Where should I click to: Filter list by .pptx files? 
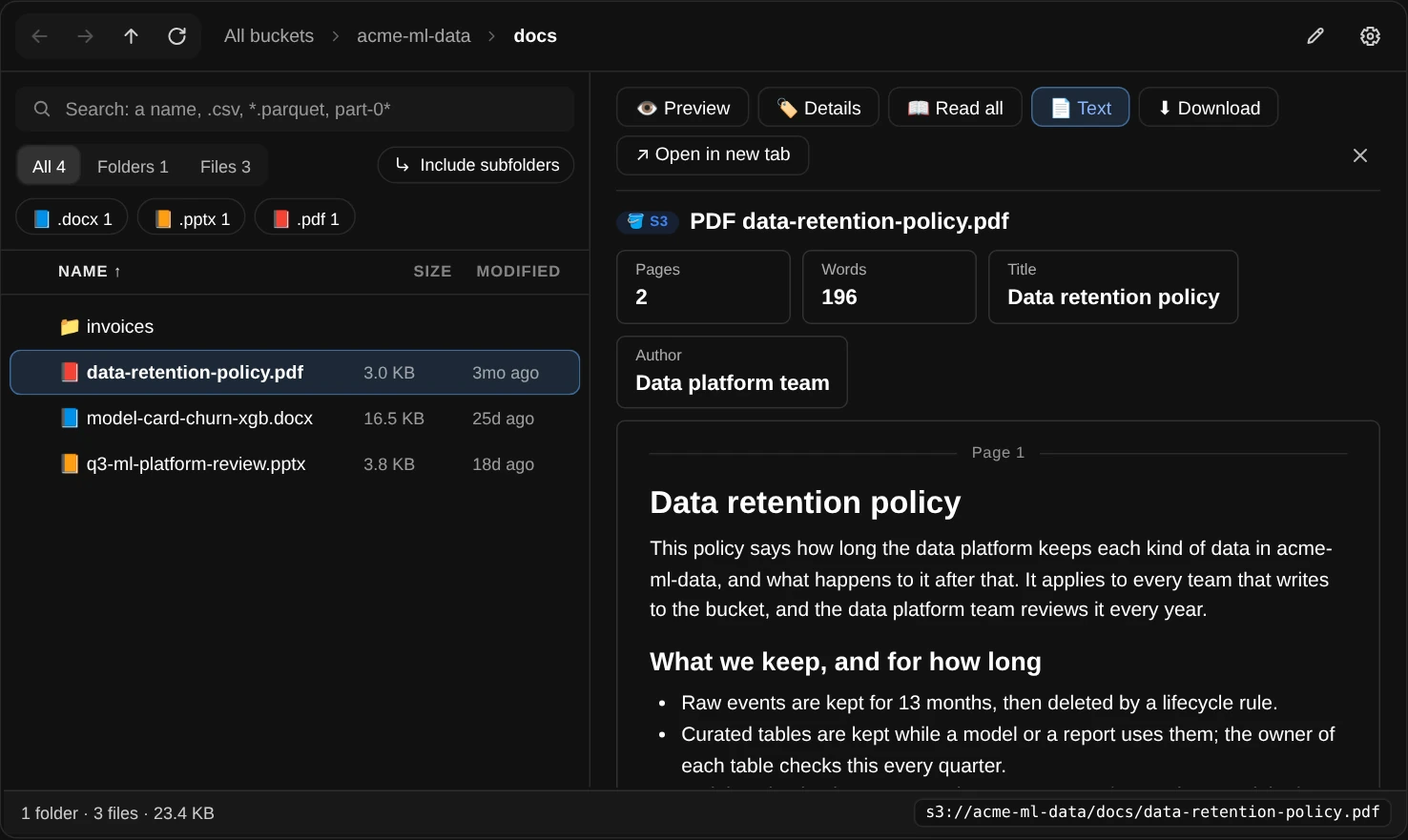click(x=192, y=218)
